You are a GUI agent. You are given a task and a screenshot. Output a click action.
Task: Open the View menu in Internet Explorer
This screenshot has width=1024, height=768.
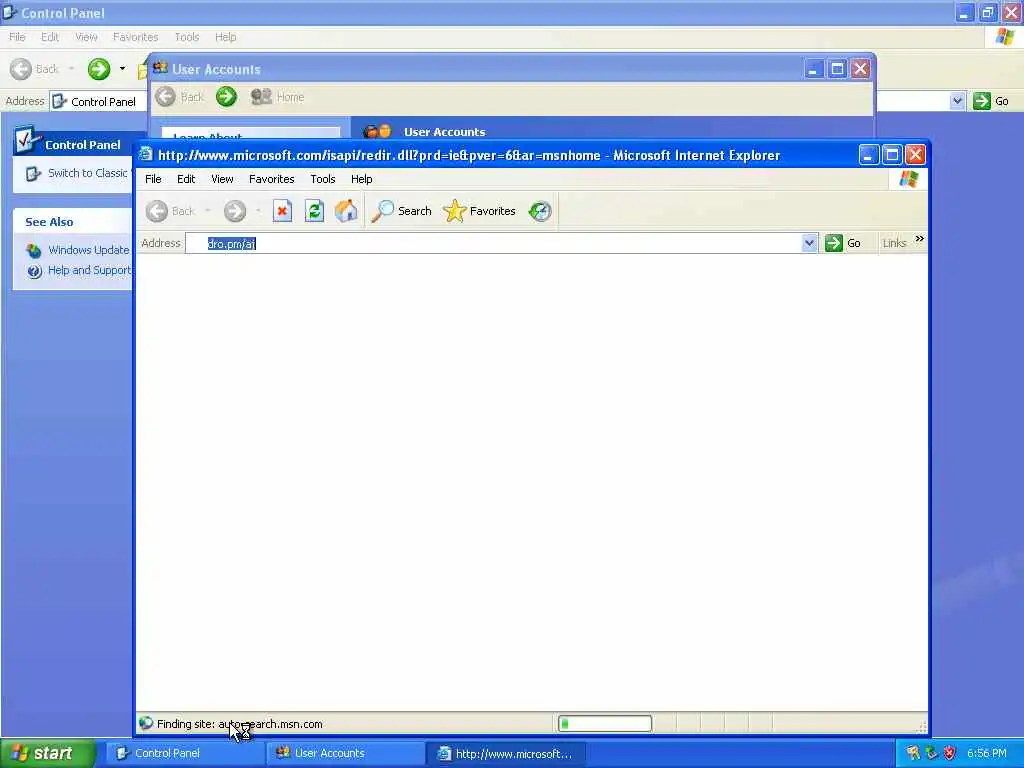[222, 179]
